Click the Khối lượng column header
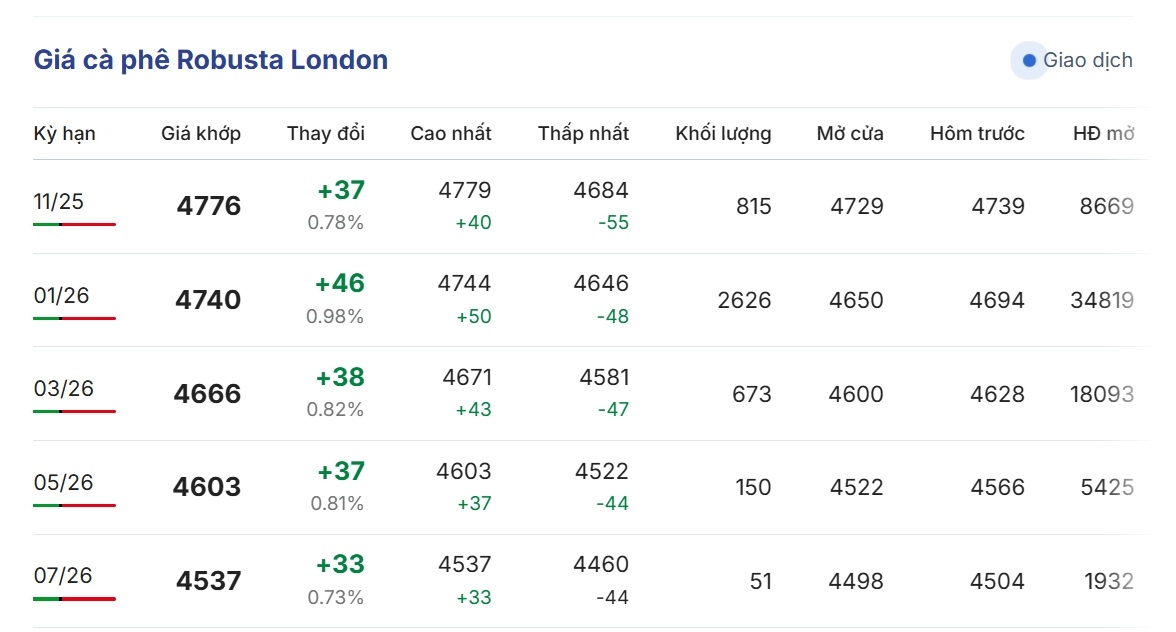The width and height of the screenshot is (1176, 632). point(723,134)
